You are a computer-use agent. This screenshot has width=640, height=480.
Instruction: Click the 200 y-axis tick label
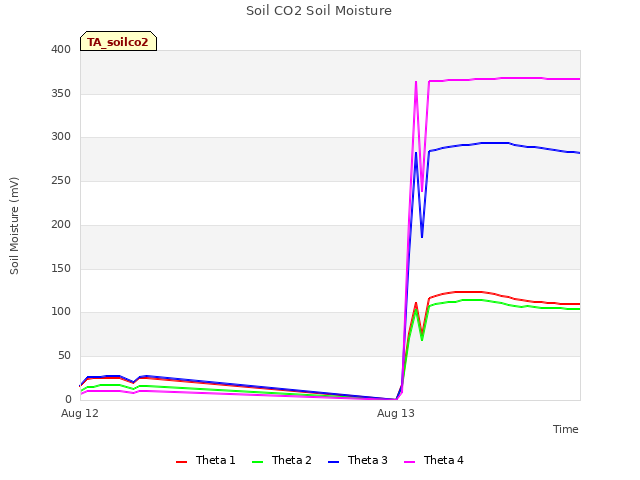coord(61,224)
